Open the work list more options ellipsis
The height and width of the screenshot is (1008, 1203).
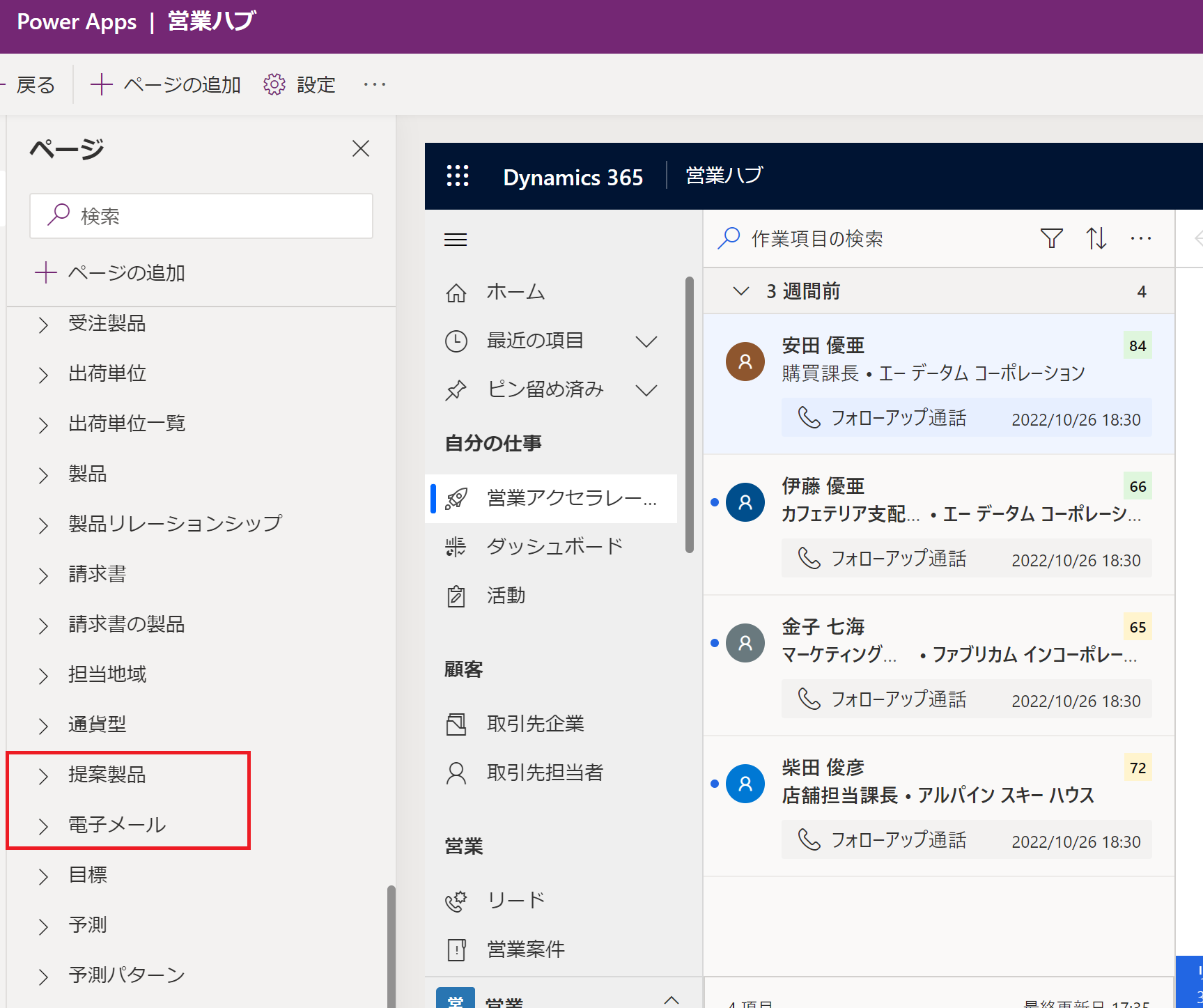click(1141, 238)
